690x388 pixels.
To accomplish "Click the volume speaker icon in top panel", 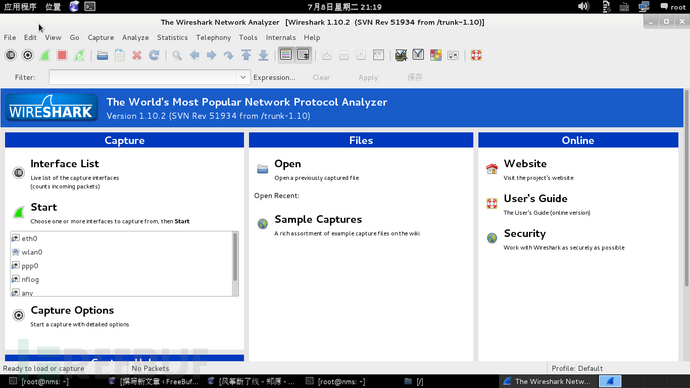I will pyautogui.click(x=584, y=7).
